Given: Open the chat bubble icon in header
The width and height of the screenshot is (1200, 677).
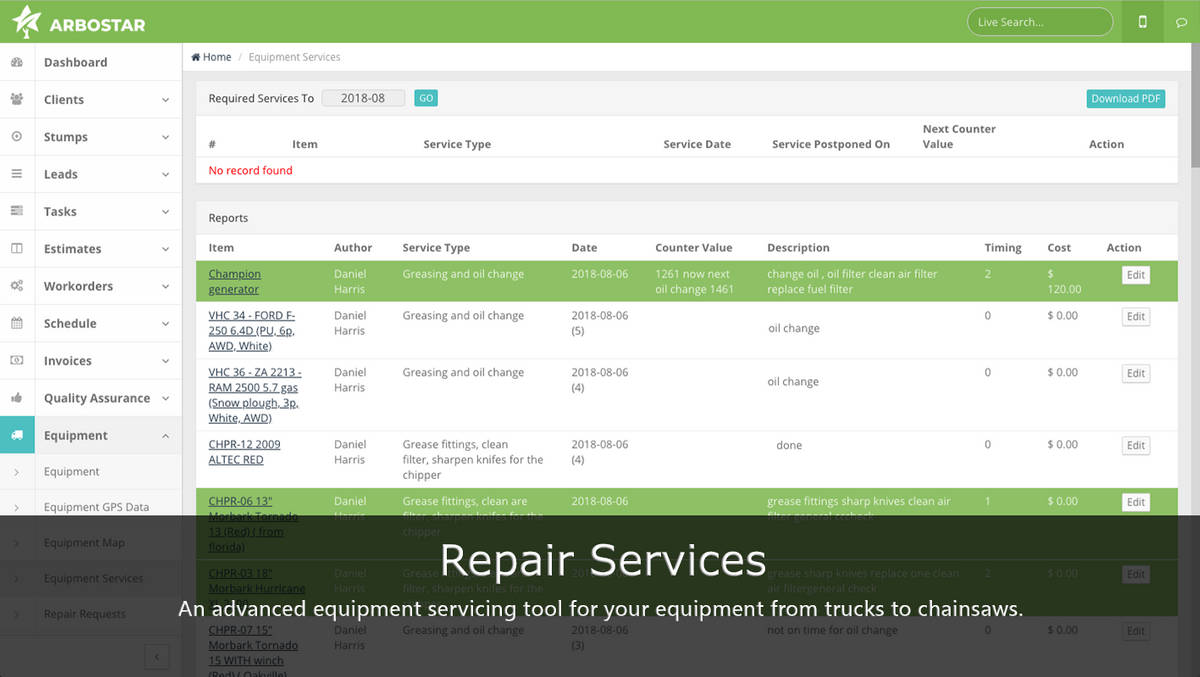Looking at the screenshot, I should [1181, 22].
